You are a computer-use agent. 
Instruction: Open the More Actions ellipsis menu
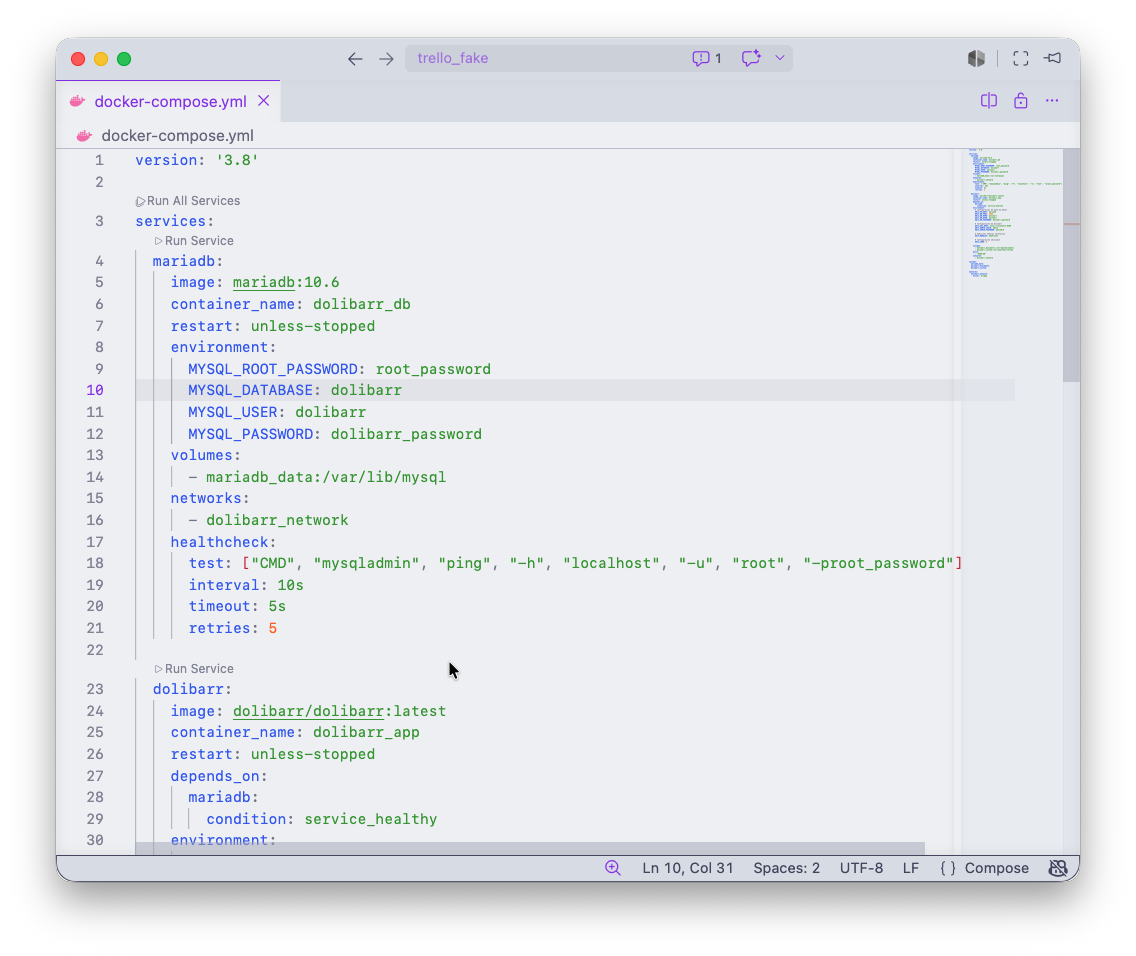1052,101
